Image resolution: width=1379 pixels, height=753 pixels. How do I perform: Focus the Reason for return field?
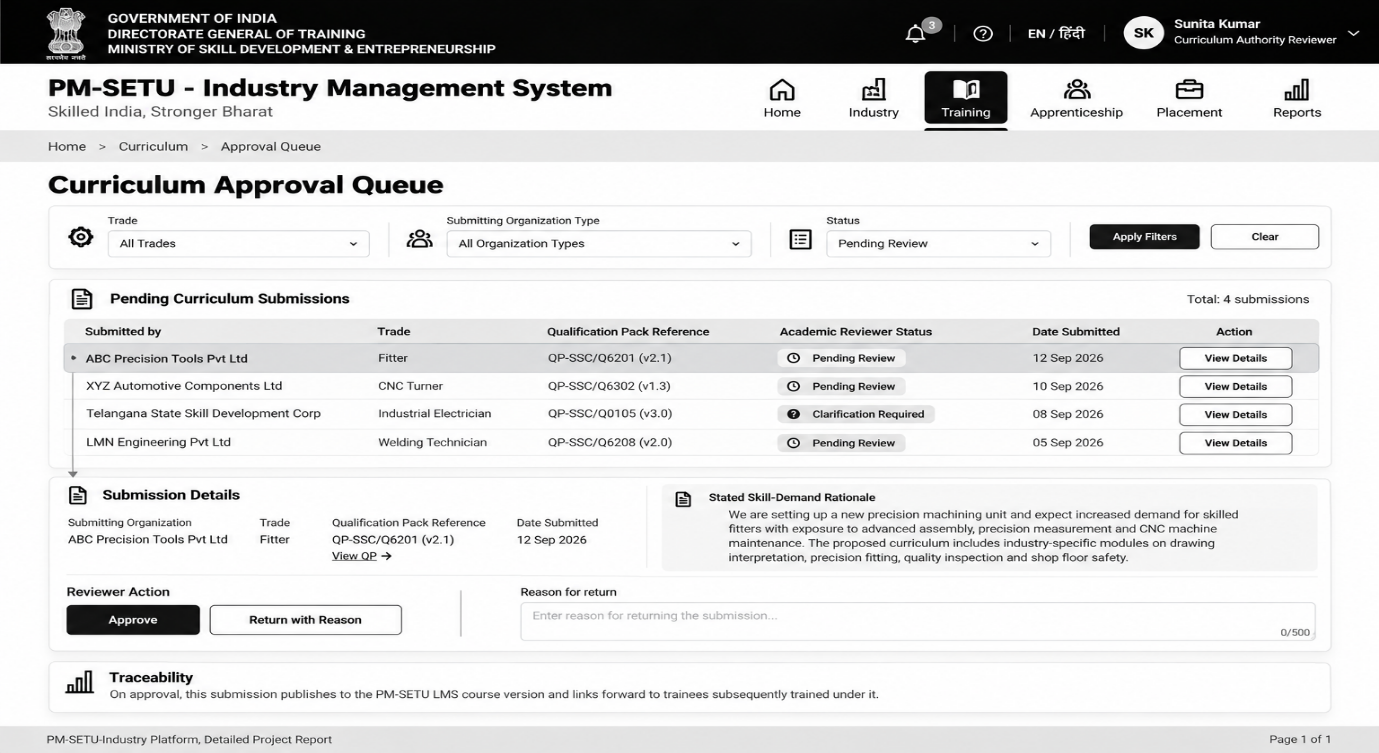[x=918, y=621]
